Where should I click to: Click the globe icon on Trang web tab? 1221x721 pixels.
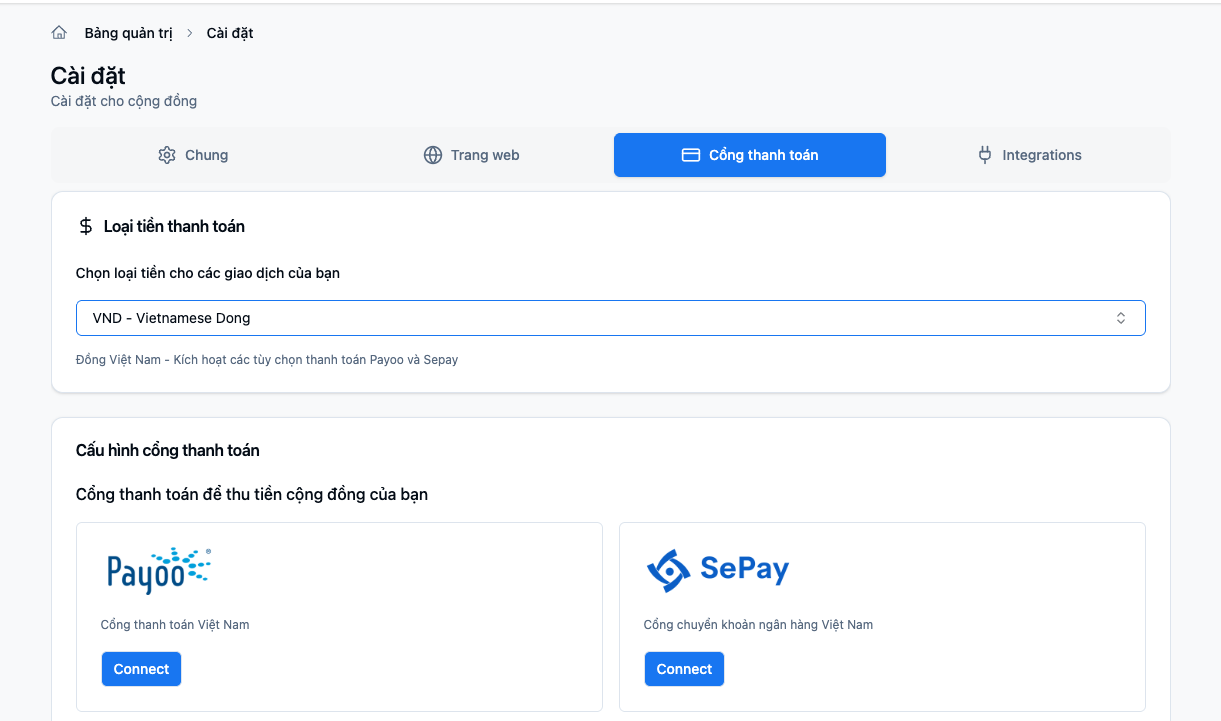[432, 155]
